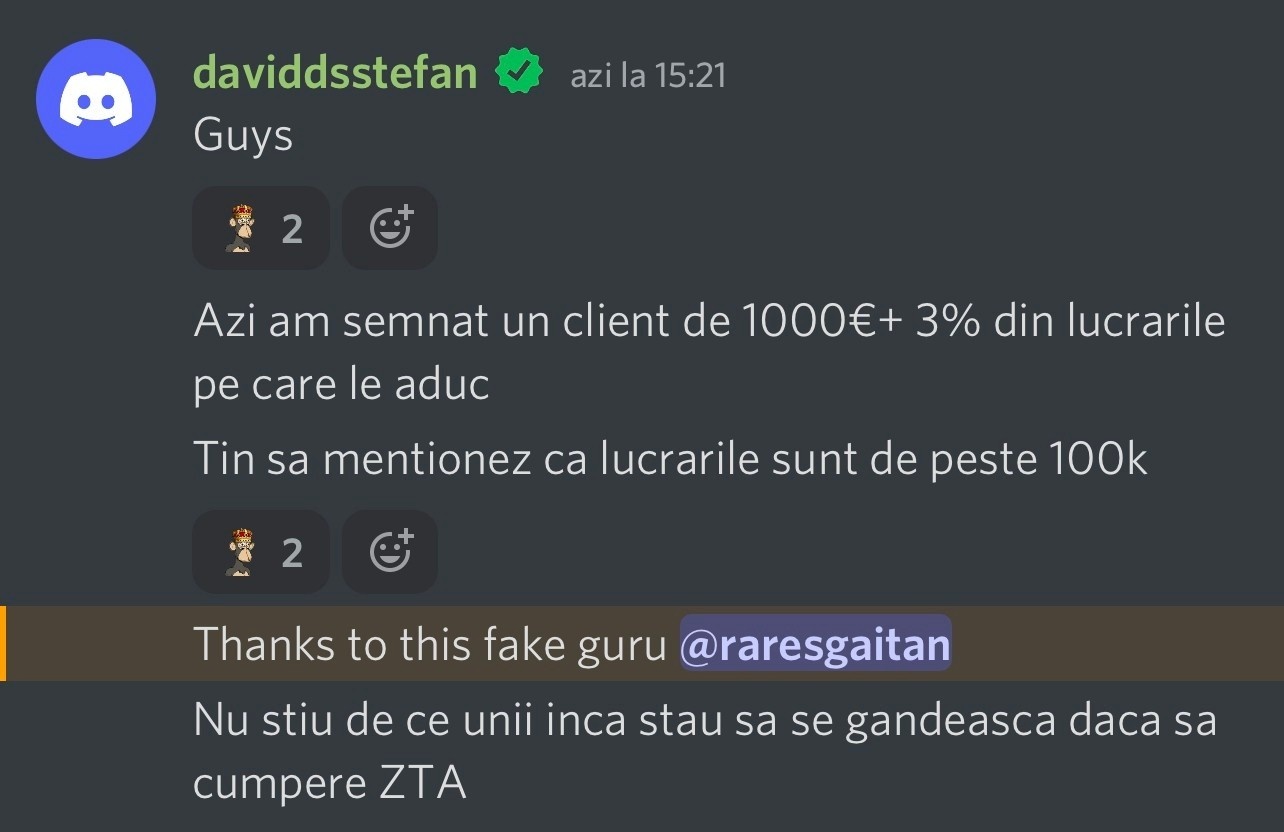Open the daviddsstefan username profile
The height and width of the screenshot is (832, 1284).
coord(335,72)
